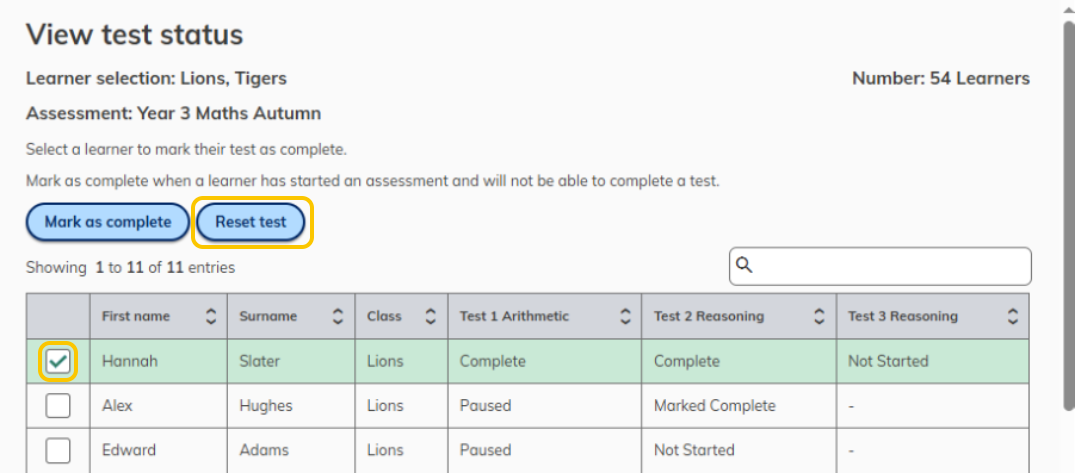Click Hannah's Test 1 Complete cell
The image size is (1075, 473).
(544, 361)
